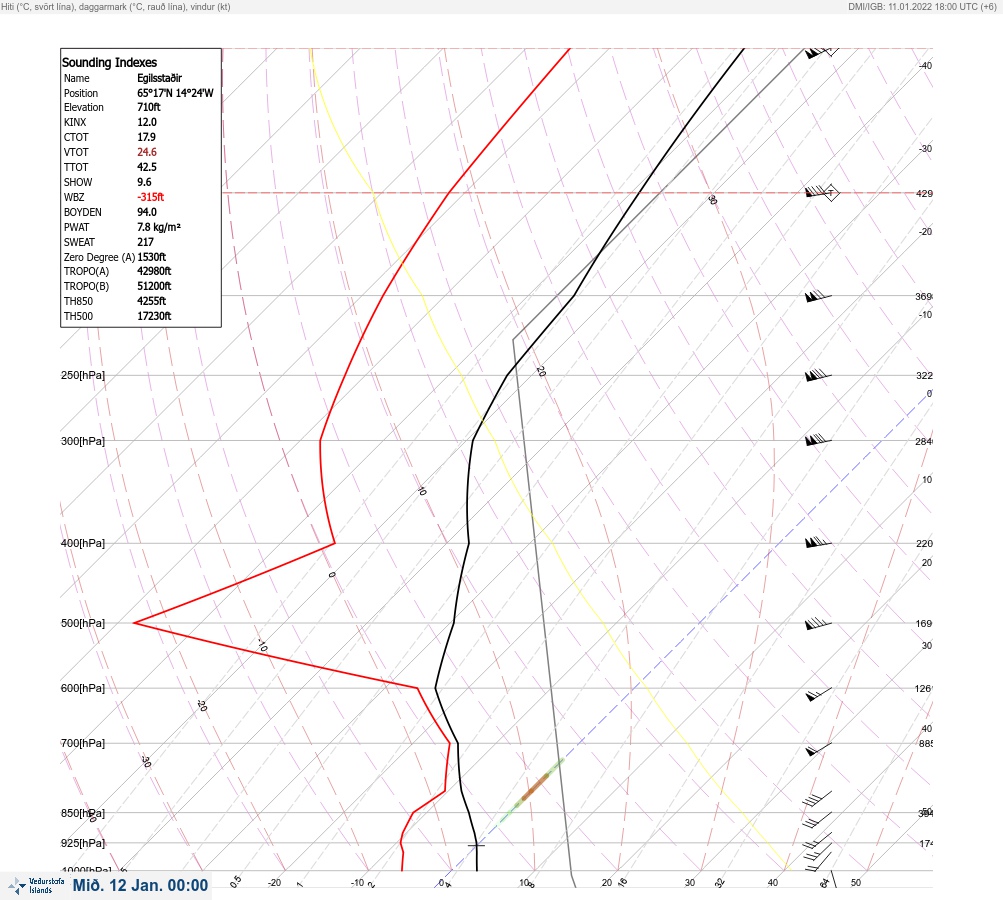Click the 'Sounding Indexes' title
The image size is (1003, 900).
109,62
